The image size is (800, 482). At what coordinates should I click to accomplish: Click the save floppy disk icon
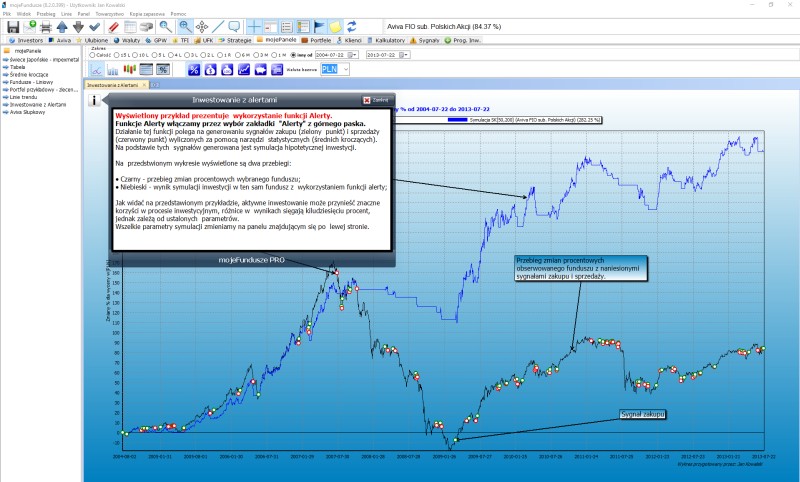13,26
